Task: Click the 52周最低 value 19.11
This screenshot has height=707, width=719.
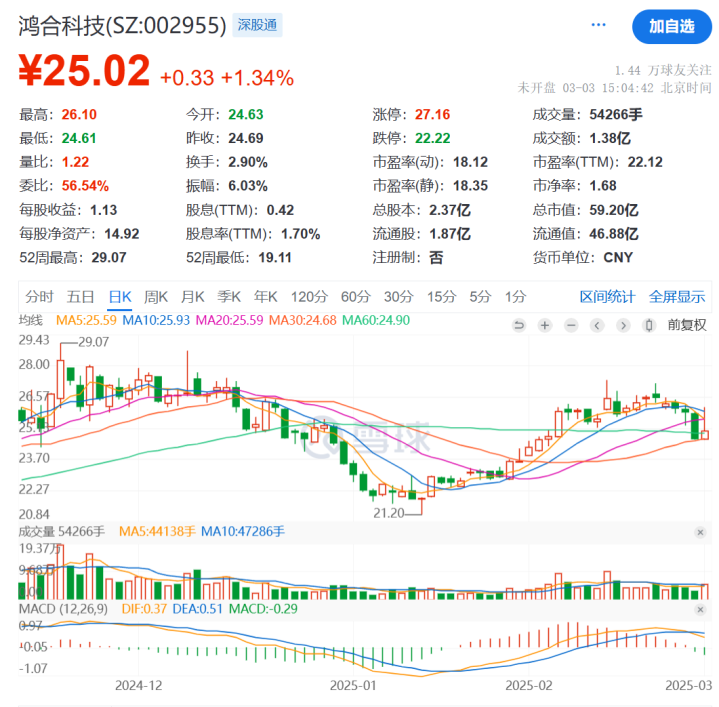Action: point(275,257)
